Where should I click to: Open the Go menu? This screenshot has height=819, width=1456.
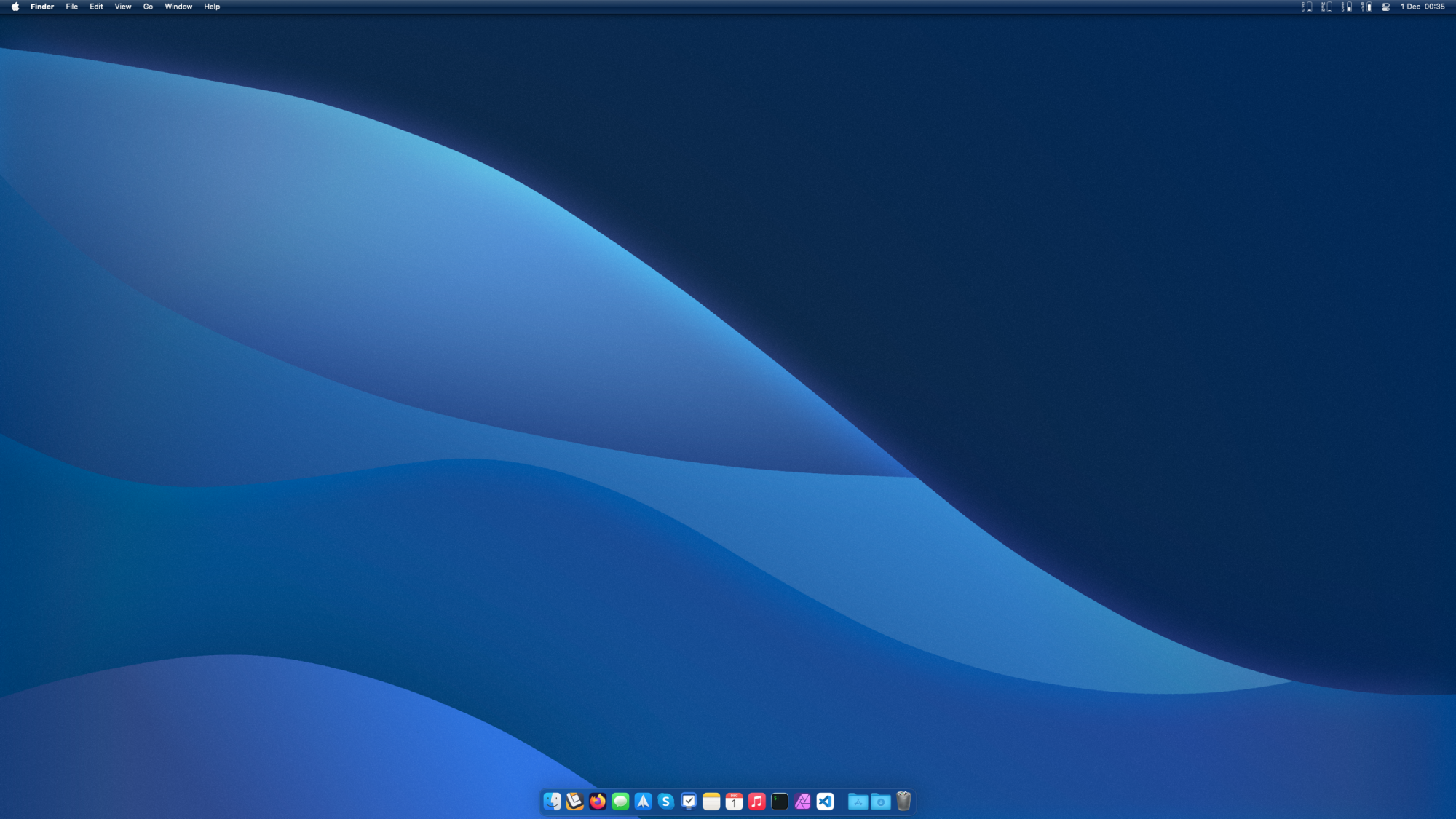tap(148, 7)
